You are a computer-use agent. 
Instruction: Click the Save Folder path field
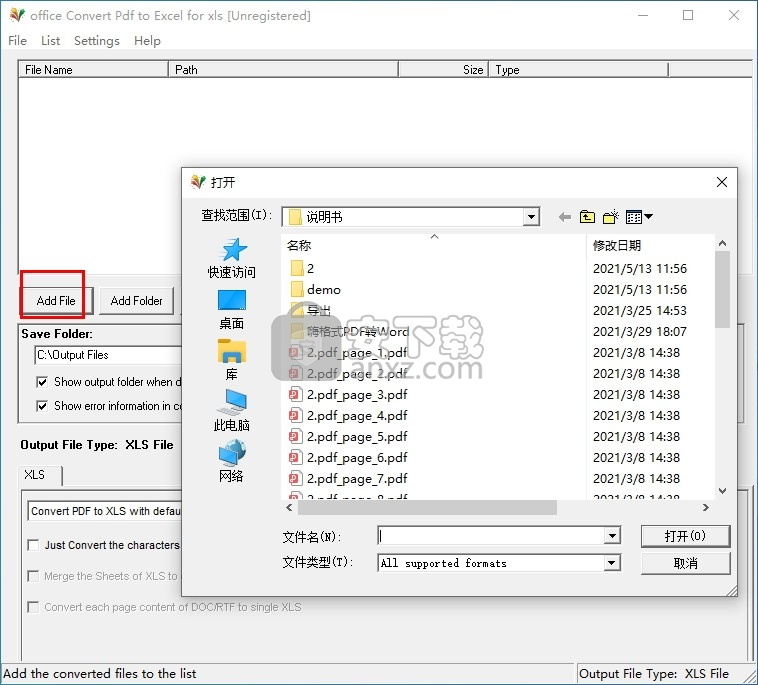(108, 355)
